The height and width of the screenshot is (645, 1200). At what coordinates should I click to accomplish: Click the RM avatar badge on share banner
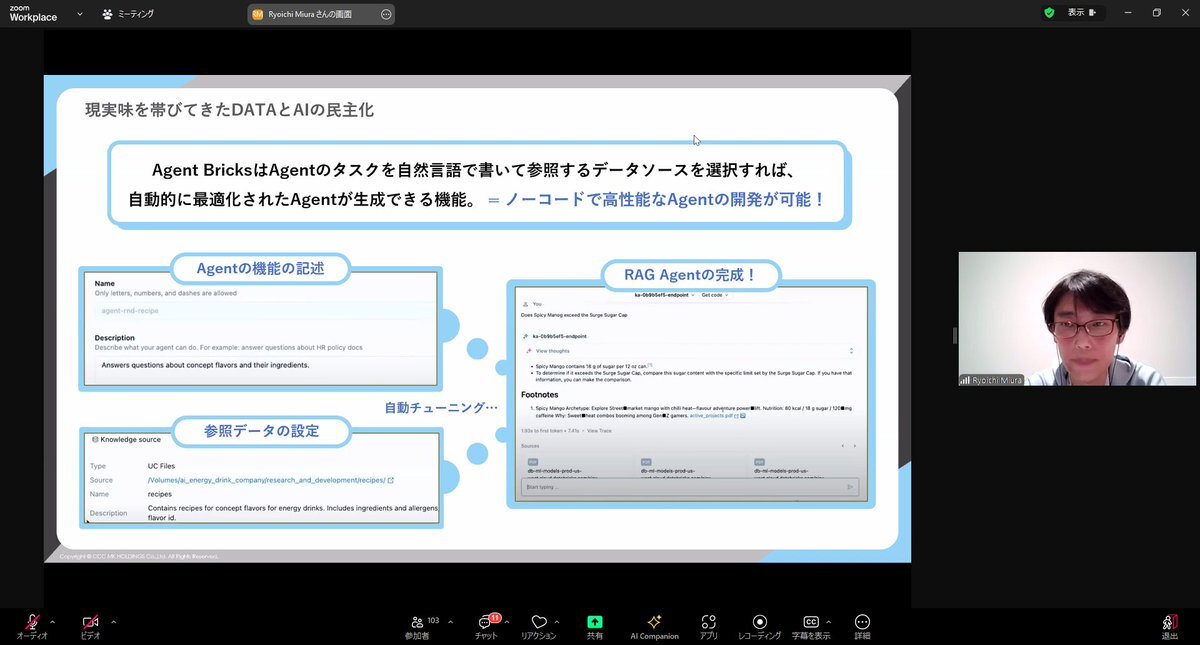(x=257, y=14)
